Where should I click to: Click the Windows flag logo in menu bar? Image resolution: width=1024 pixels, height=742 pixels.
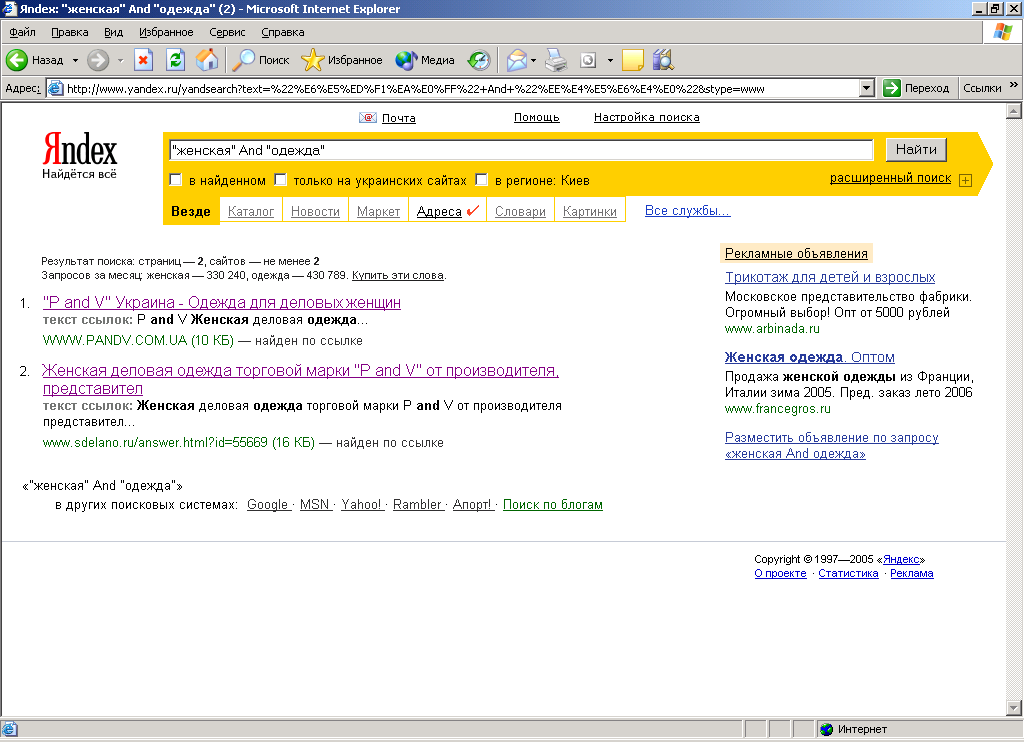[x=1002, y=32]
